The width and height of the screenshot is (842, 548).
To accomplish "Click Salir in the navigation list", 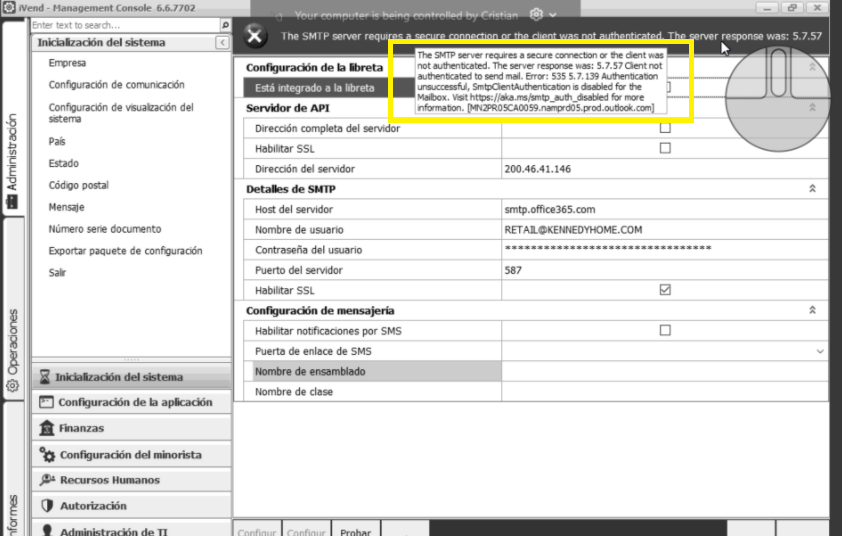I will pos(57,273).
